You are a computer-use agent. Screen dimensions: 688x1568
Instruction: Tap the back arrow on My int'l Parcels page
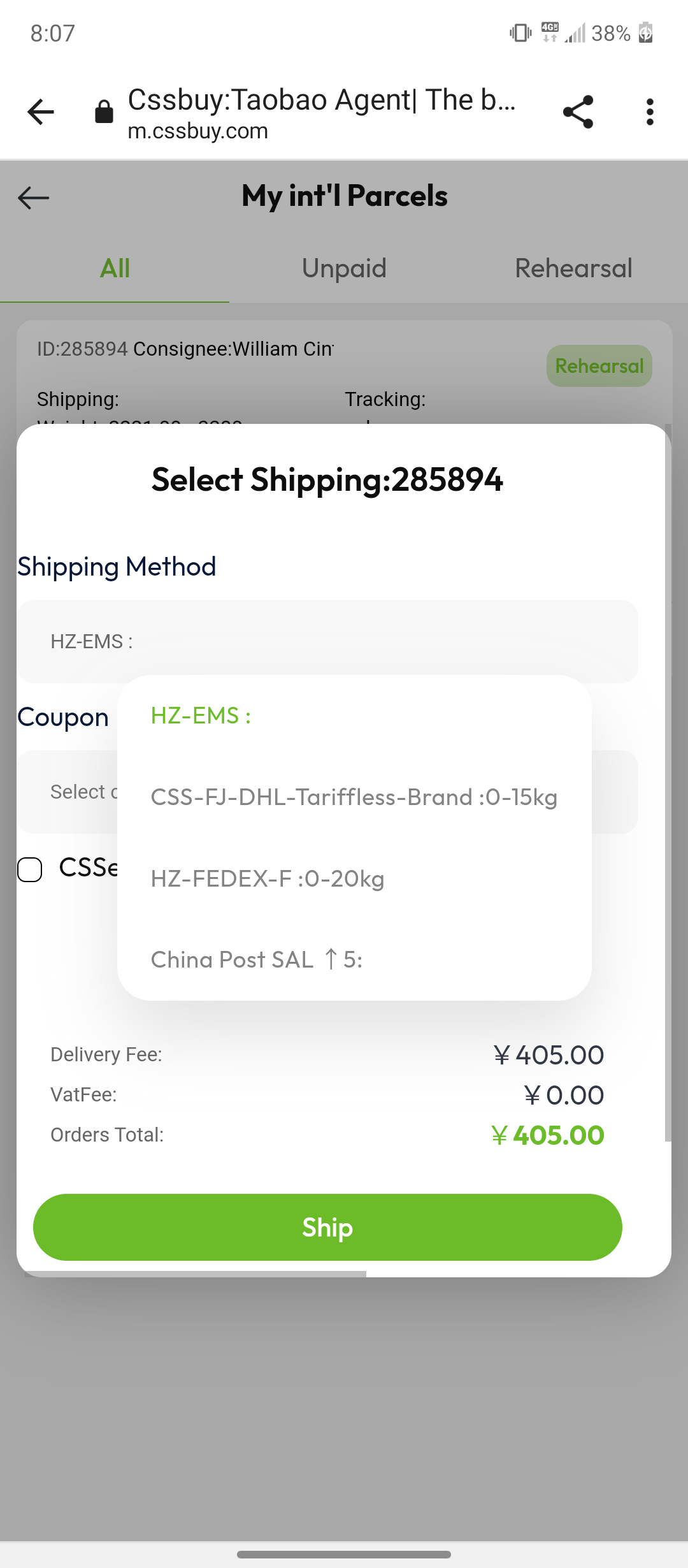pyautogui.click(x=31, y=198)
